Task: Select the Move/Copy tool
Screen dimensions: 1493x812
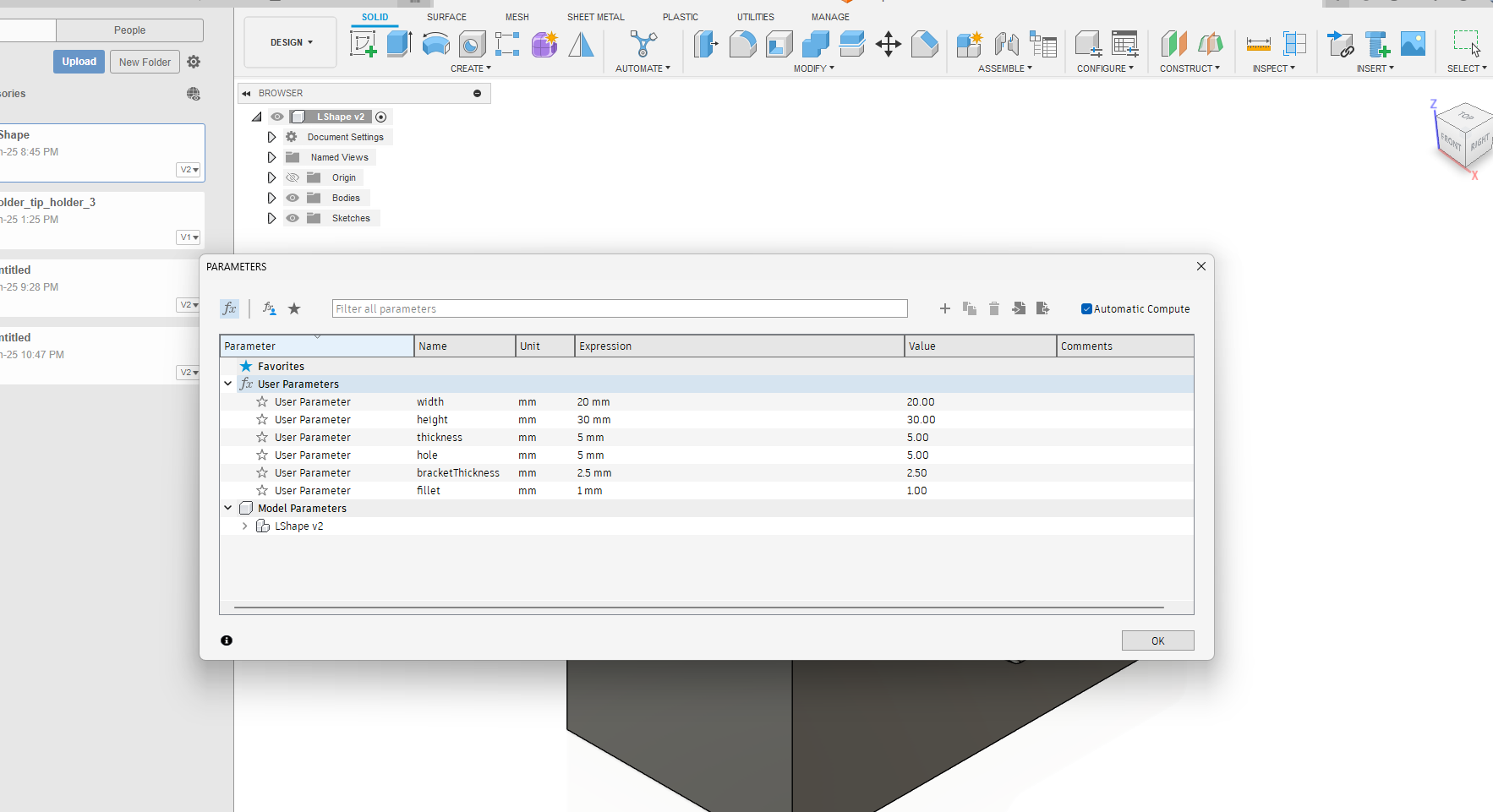Action: click(888, 43)
